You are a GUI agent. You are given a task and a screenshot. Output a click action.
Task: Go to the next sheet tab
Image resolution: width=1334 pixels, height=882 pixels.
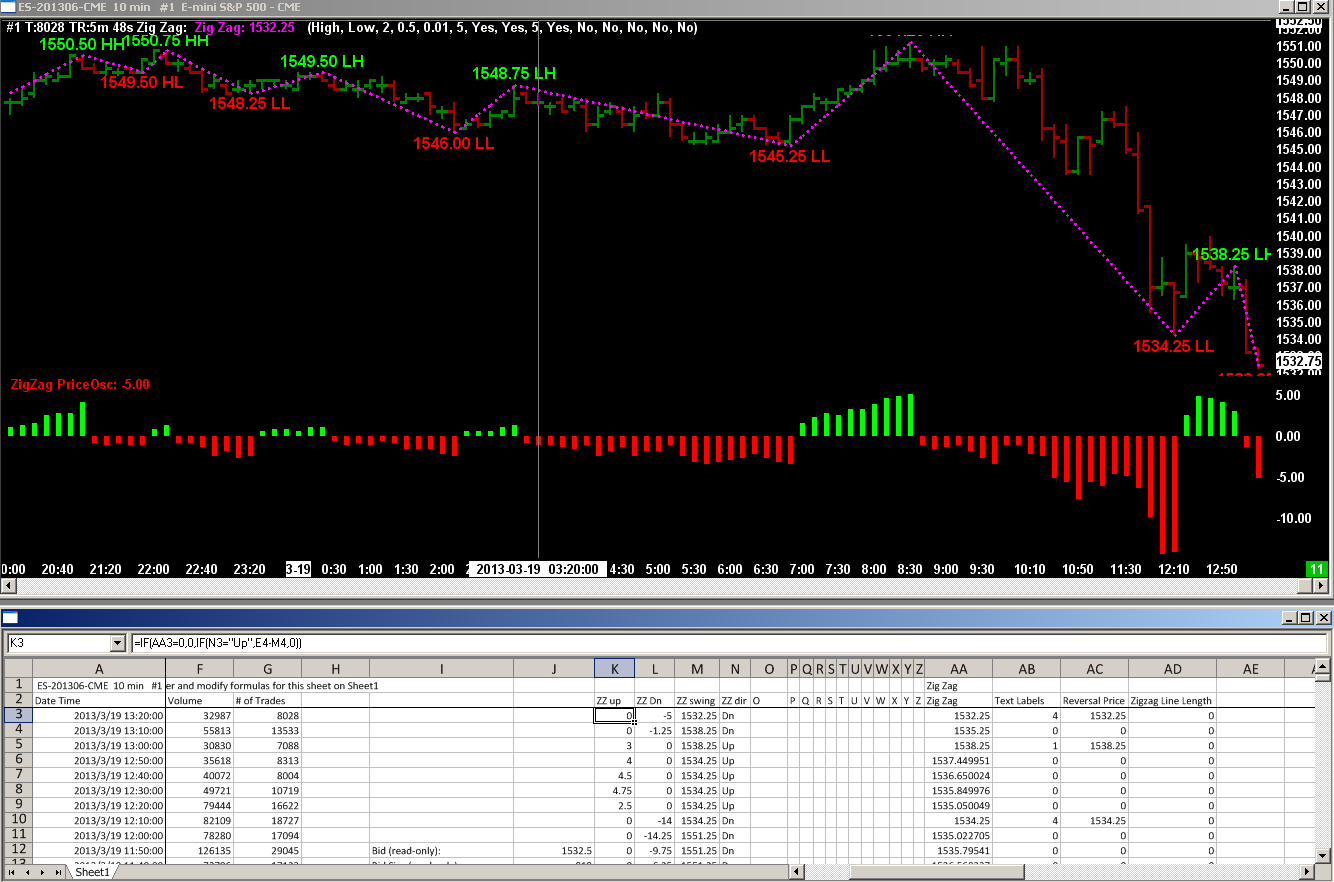(x=41, y=872)
